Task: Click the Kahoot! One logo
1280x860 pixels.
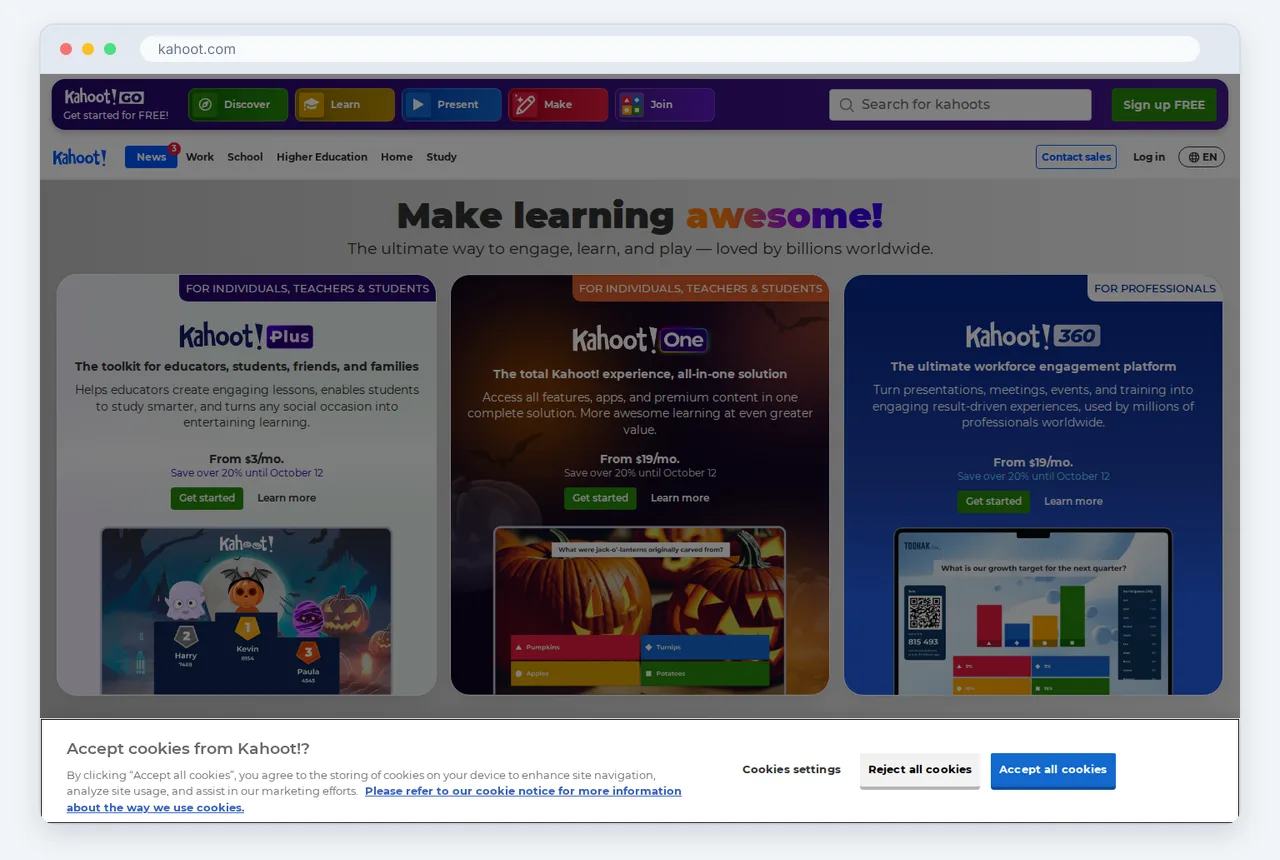Action: 640,340
